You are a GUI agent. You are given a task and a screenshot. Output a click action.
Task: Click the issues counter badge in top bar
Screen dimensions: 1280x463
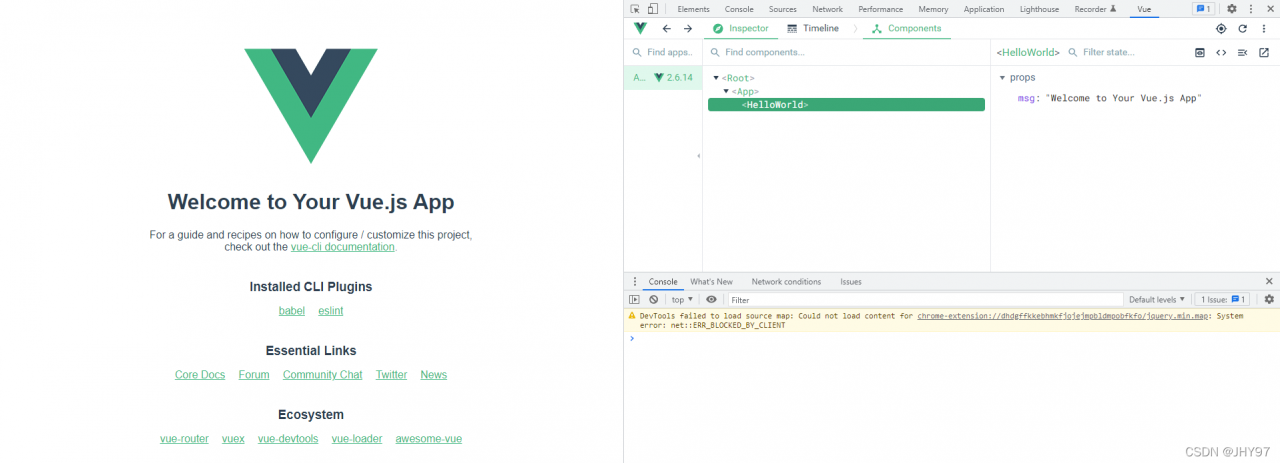[x=1203, y=9]
